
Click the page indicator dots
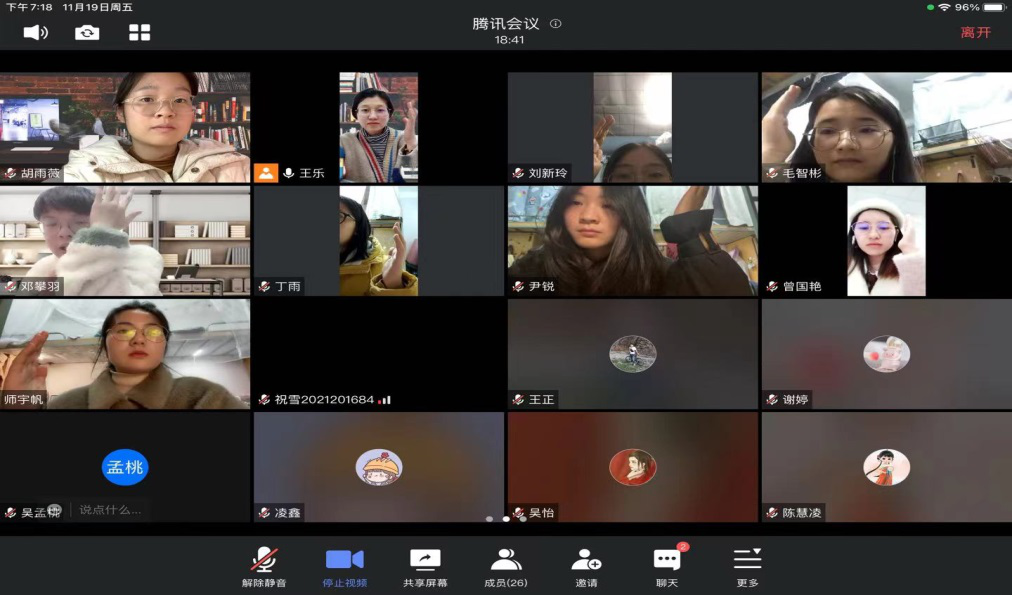coord(506,519)
